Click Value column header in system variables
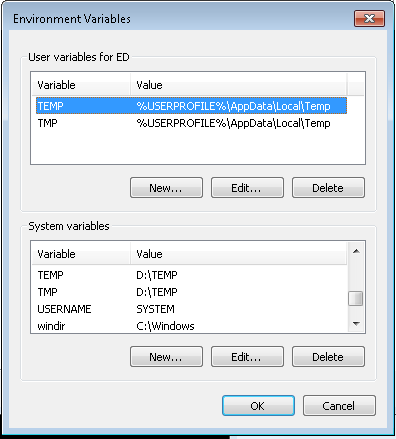The width and height of the screenshot is (396, 439). [x=238, y=254]
